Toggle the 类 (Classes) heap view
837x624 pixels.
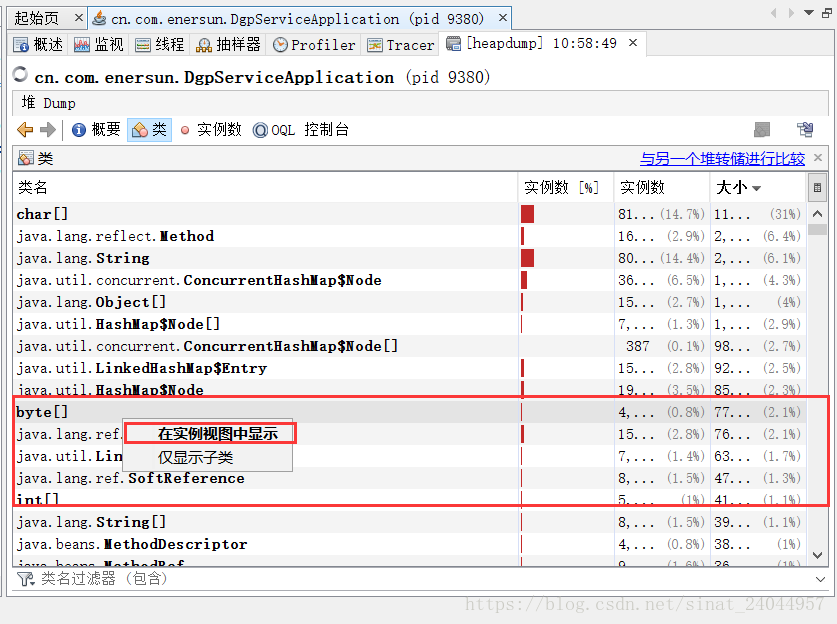pyautogui.click(x=149, y=129)
